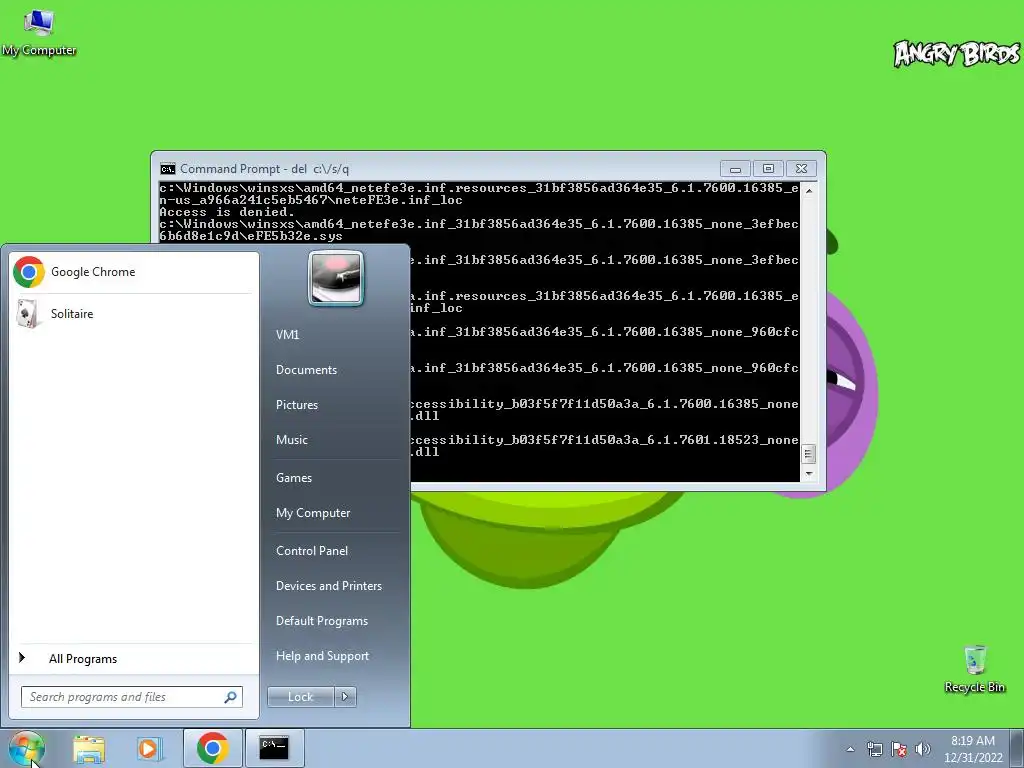Viewport: 1024px width, 768px height.
Task: Open Default Programs from the Start menu
Action: coord(322,620)
